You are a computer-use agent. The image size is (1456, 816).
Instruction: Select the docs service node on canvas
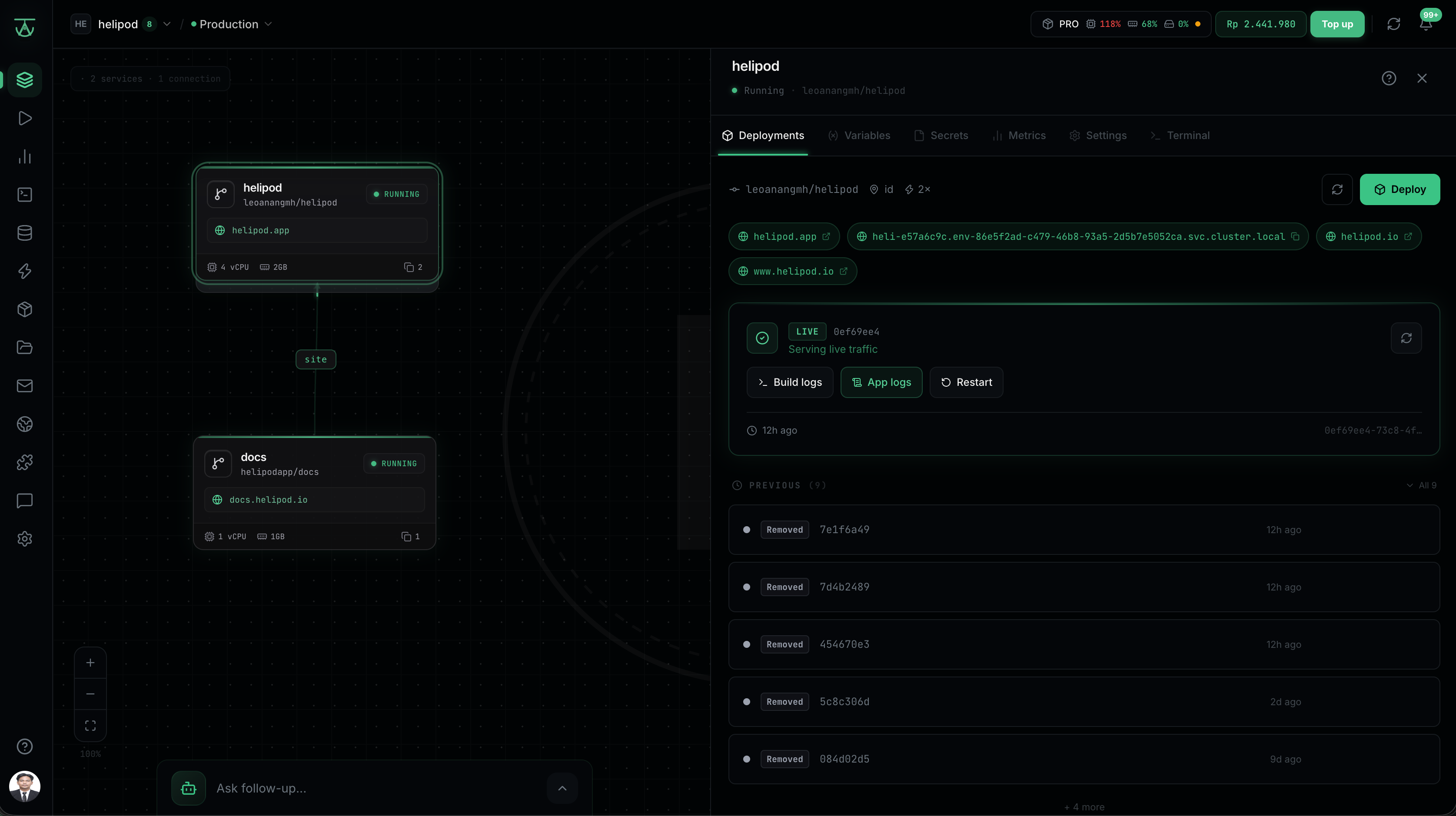pyautogui.click(x=314, y=493)
